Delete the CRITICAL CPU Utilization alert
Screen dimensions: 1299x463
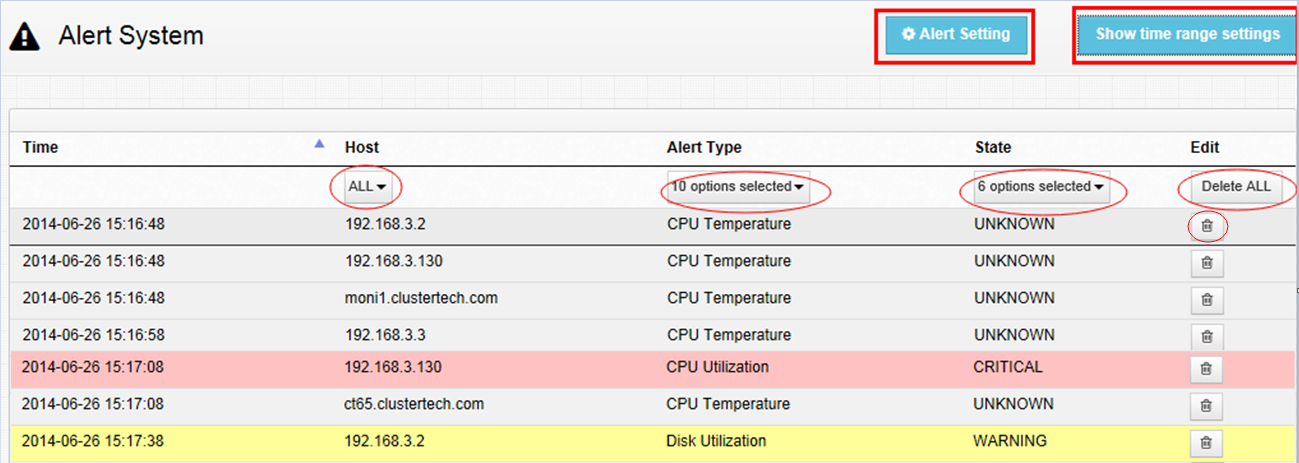[x=1207, y=369]
